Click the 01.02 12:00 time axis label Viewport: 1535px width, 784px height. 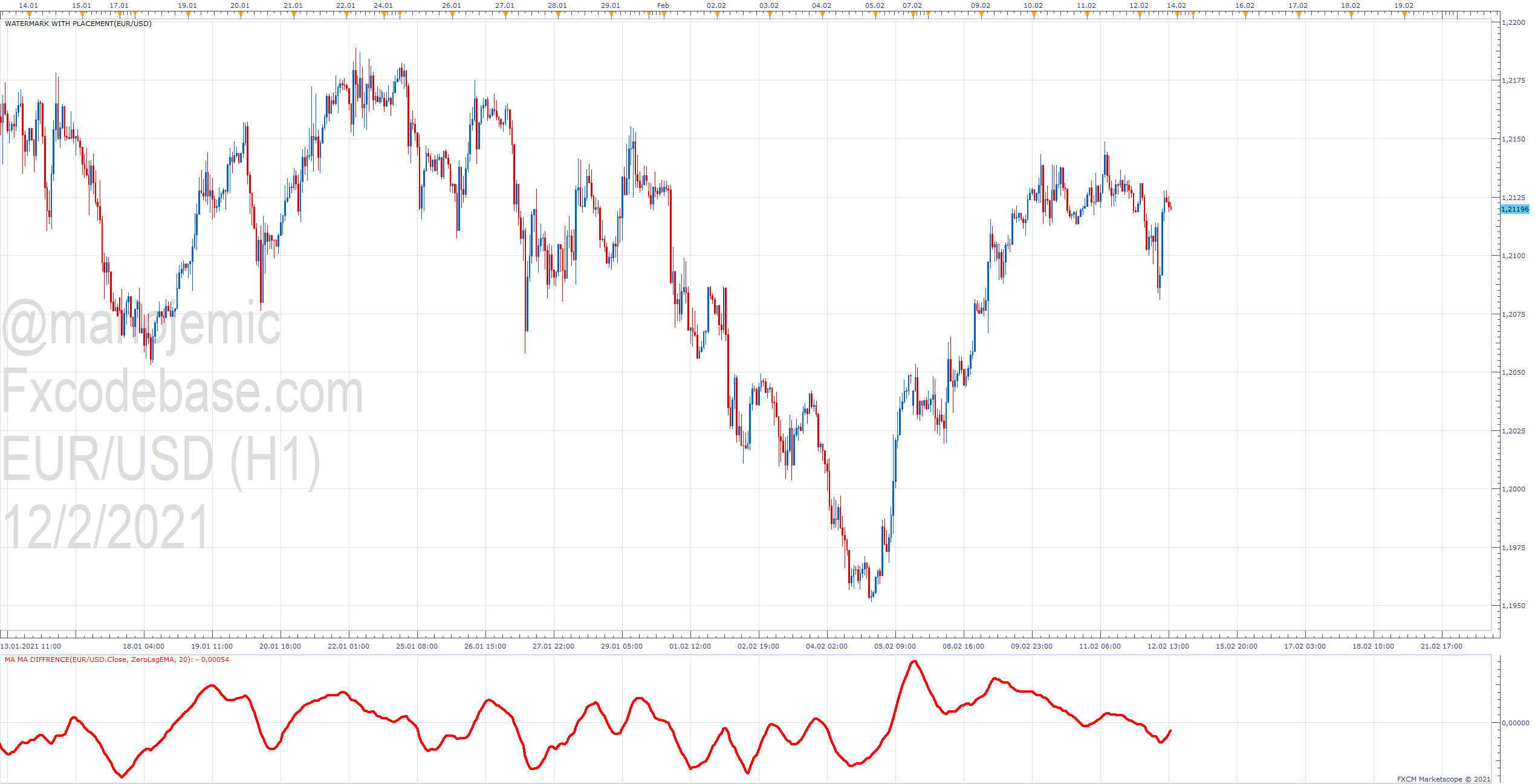coord(690,646)
